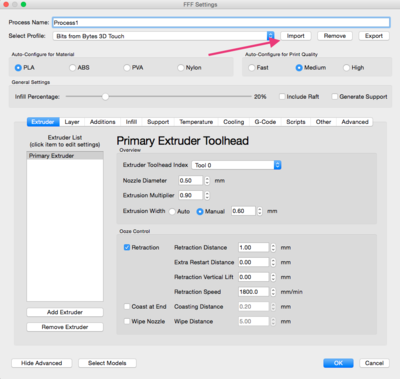
Task: Confirm settings with the OK button
Action: (338, 363)
